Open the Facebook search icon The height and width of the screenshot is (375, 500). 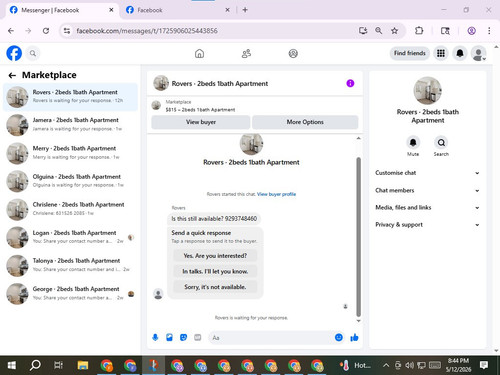[x=33, y=53]
